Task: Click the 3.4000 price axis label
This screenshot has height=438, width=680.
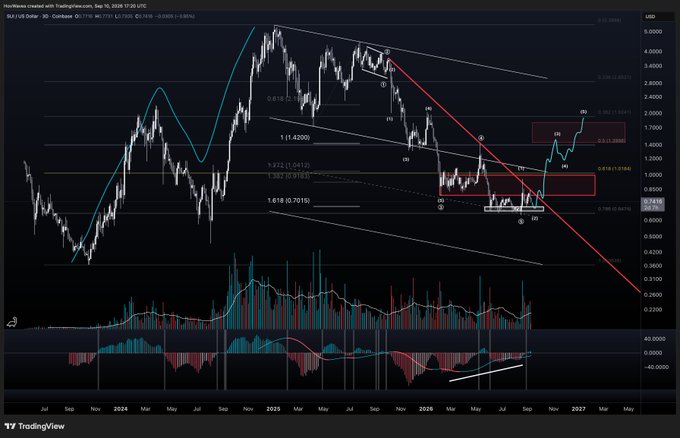Action: 653,66
